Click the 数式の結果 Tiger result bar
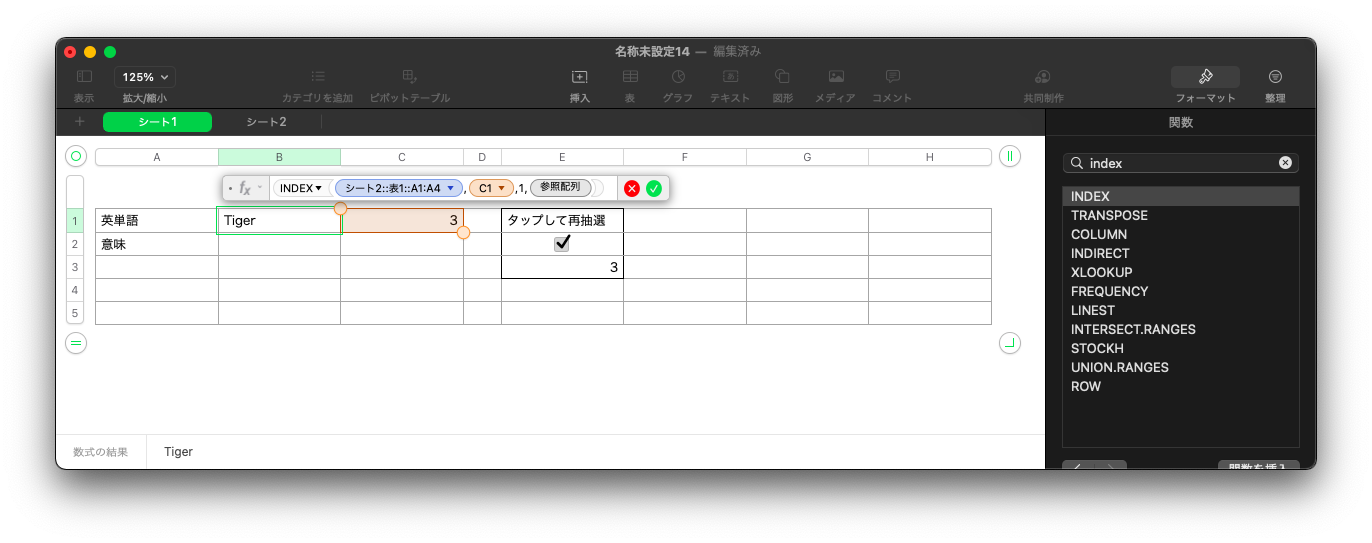The width and height of the screenshot is (1372, 543). tap(550, 452)
